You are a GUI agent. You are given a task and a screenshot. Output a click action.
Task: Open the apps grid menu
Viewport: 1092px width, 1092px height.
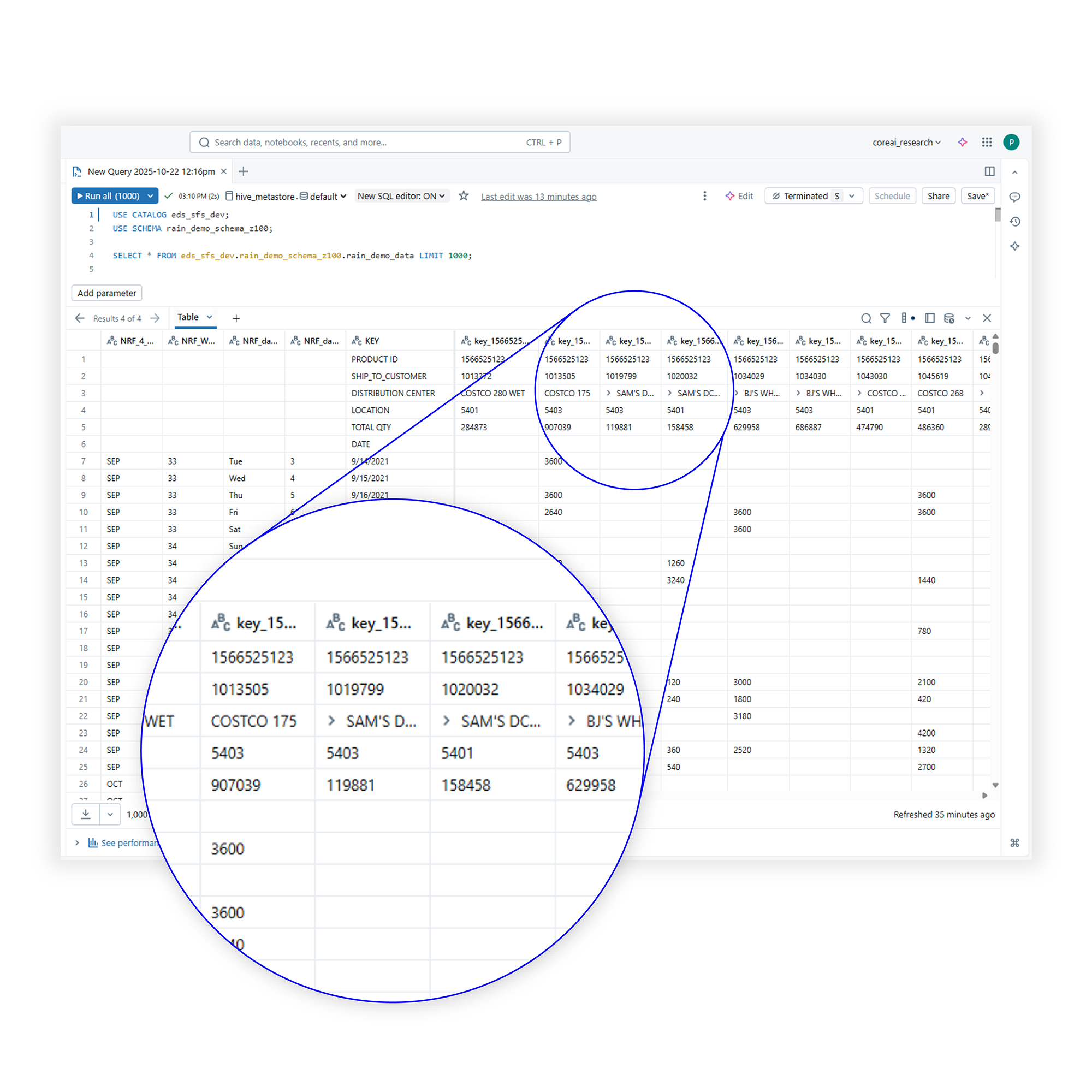pyautogui.click(x=987, y=143)
